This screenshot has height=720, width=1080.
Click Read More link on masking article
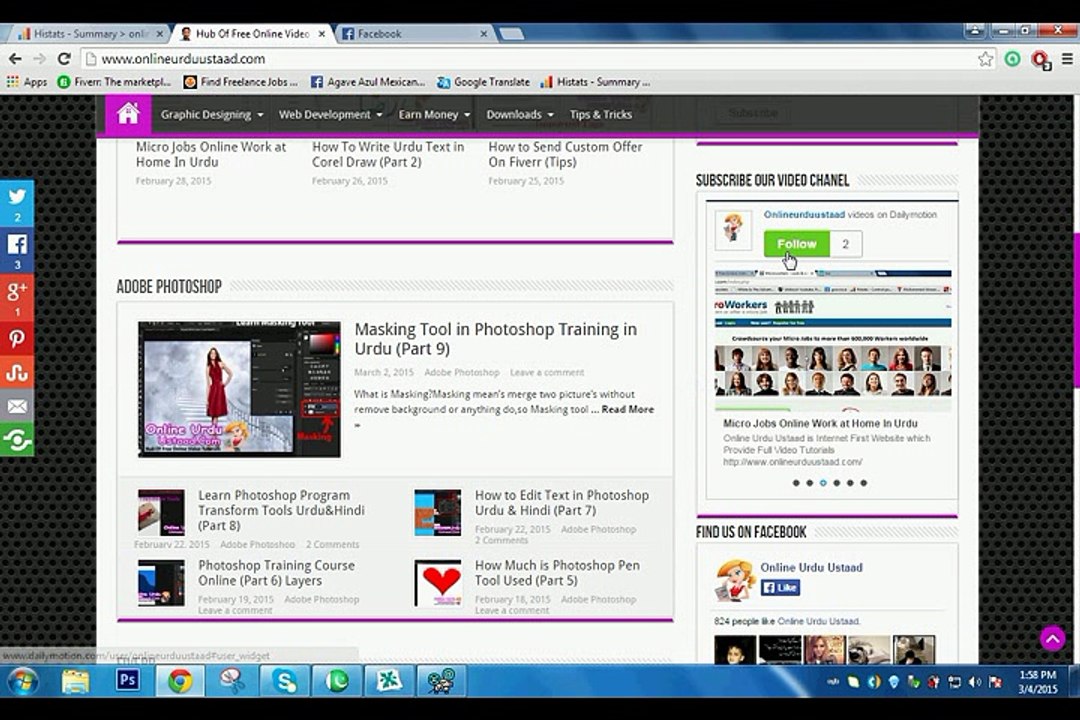[627, 409]
